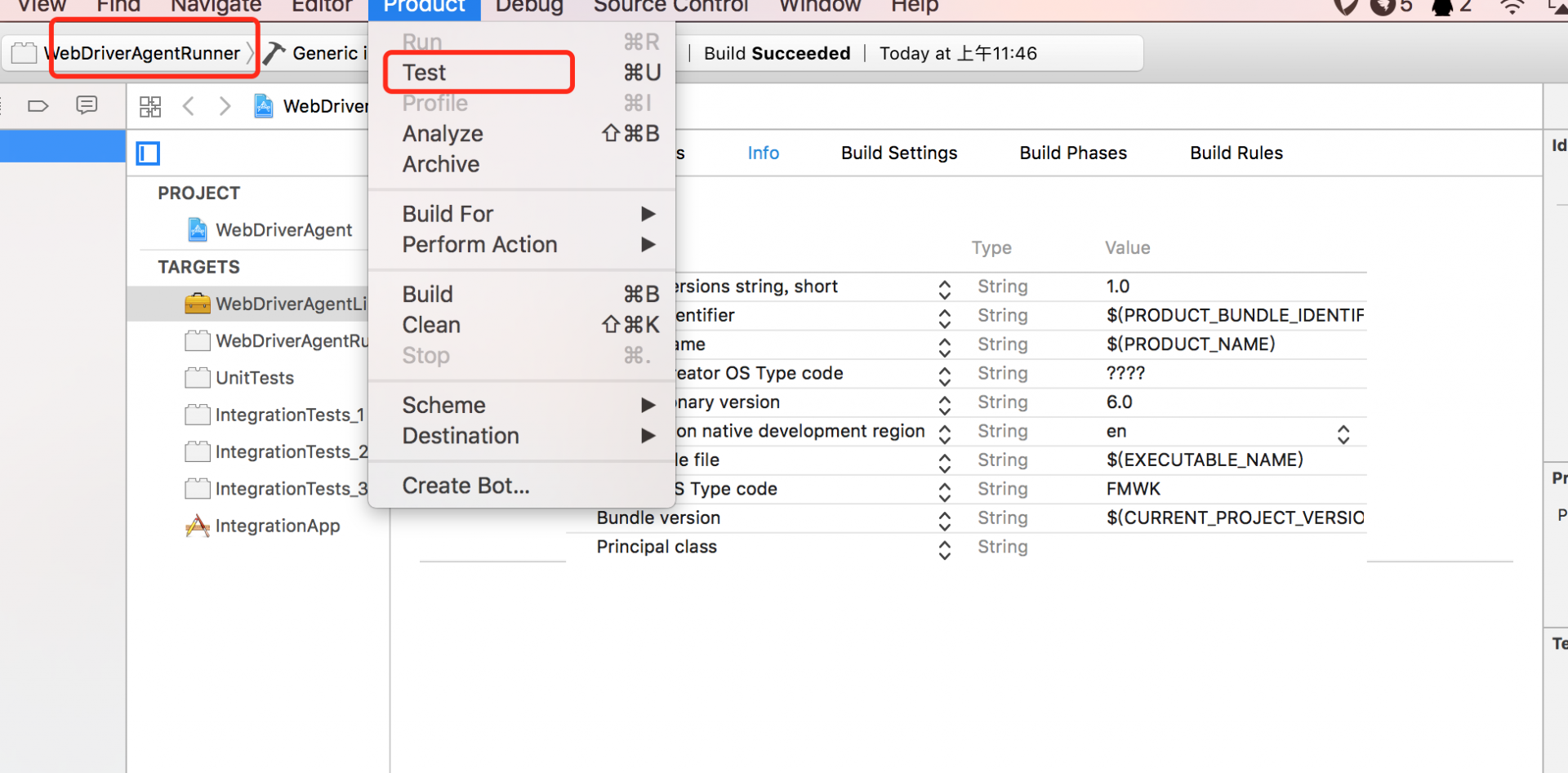Click the stepper for versions string, short row
The height and width of the screenshot is (773, 1568).
coord(945,290)
